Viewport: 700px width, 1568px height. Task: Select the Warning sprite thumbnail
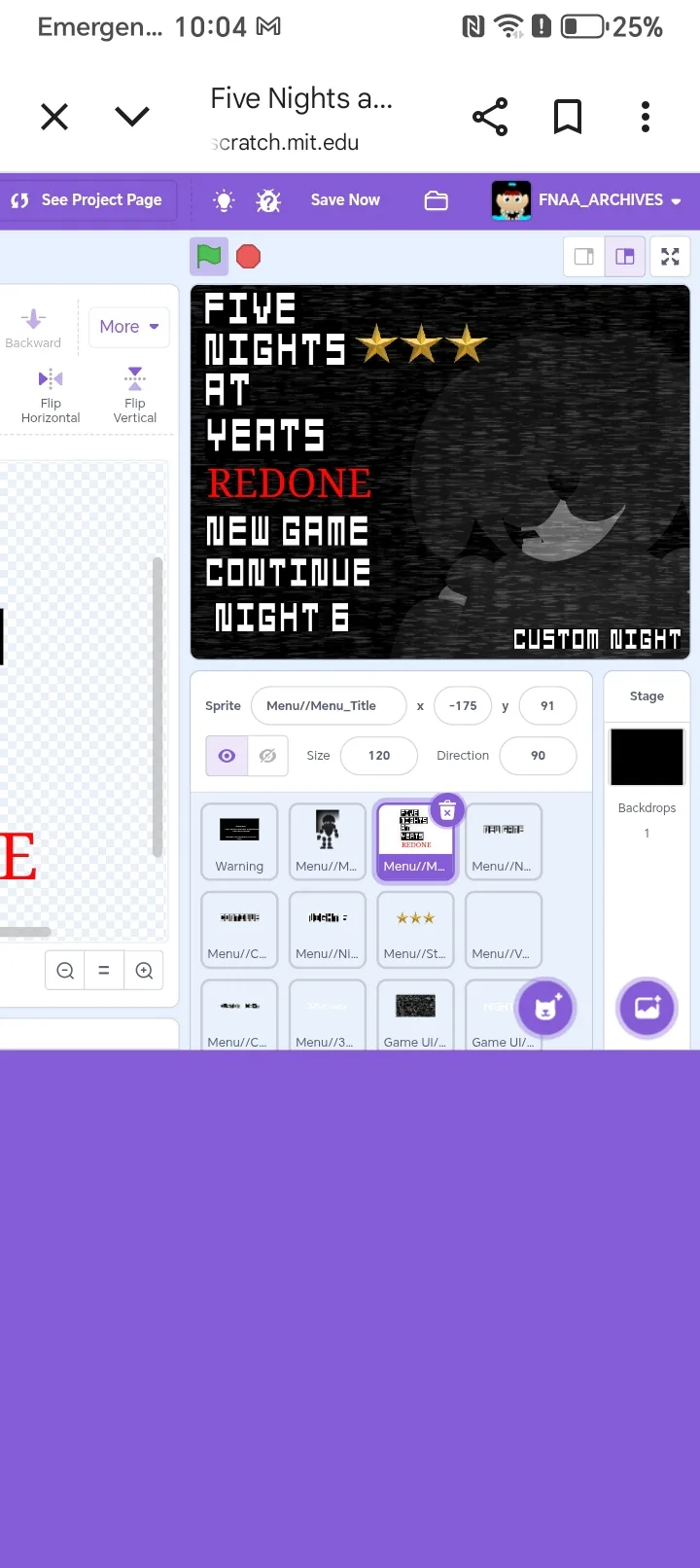239,841
